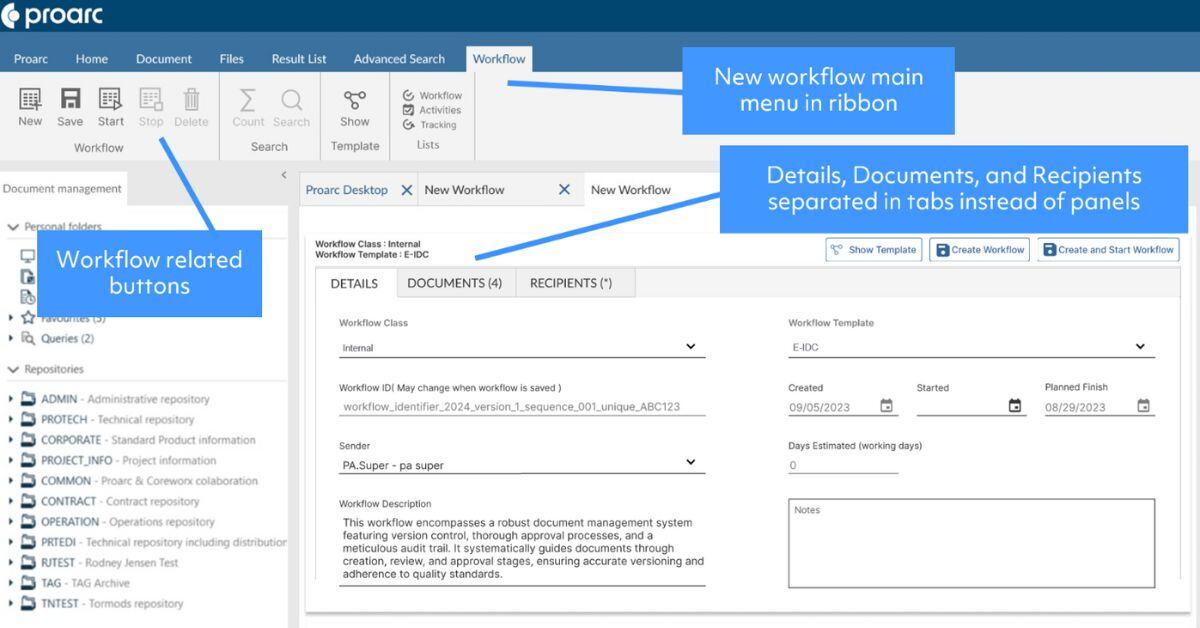Screen dimensions: 1200x628
Task: Open the Tracking list in ribbon
Action: (x=430, y=125)
